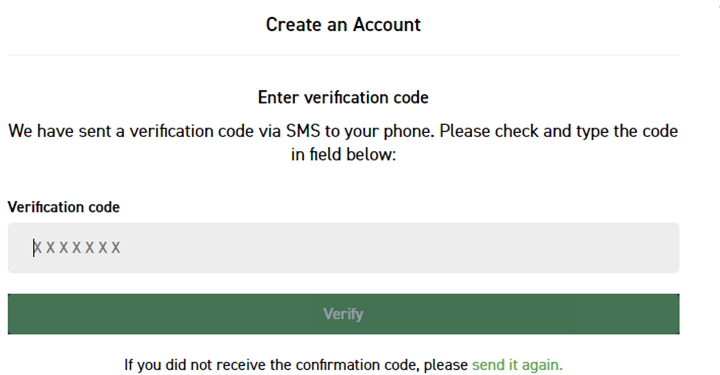The height and width of the screenshot is (375, 720).
Task: Click the green Verify button
Action: (343, 314)
